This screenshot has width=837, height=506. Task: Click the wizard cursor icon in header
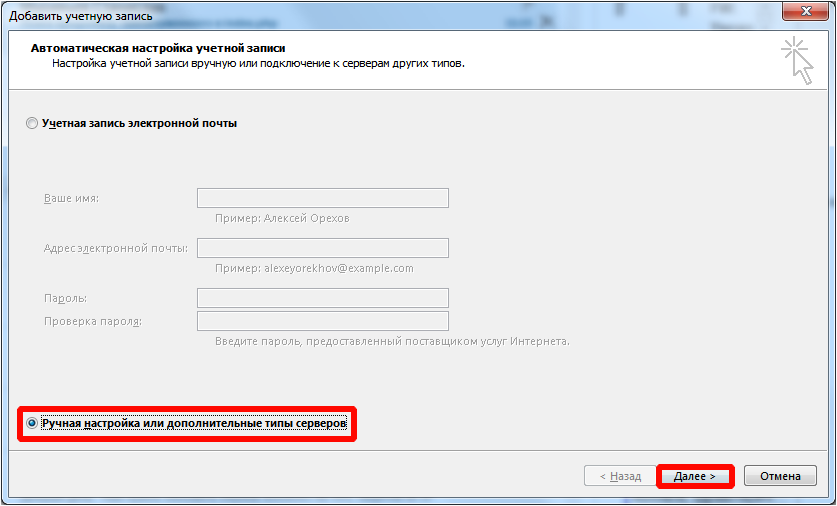pyautogui.click(x=797, y=59)
